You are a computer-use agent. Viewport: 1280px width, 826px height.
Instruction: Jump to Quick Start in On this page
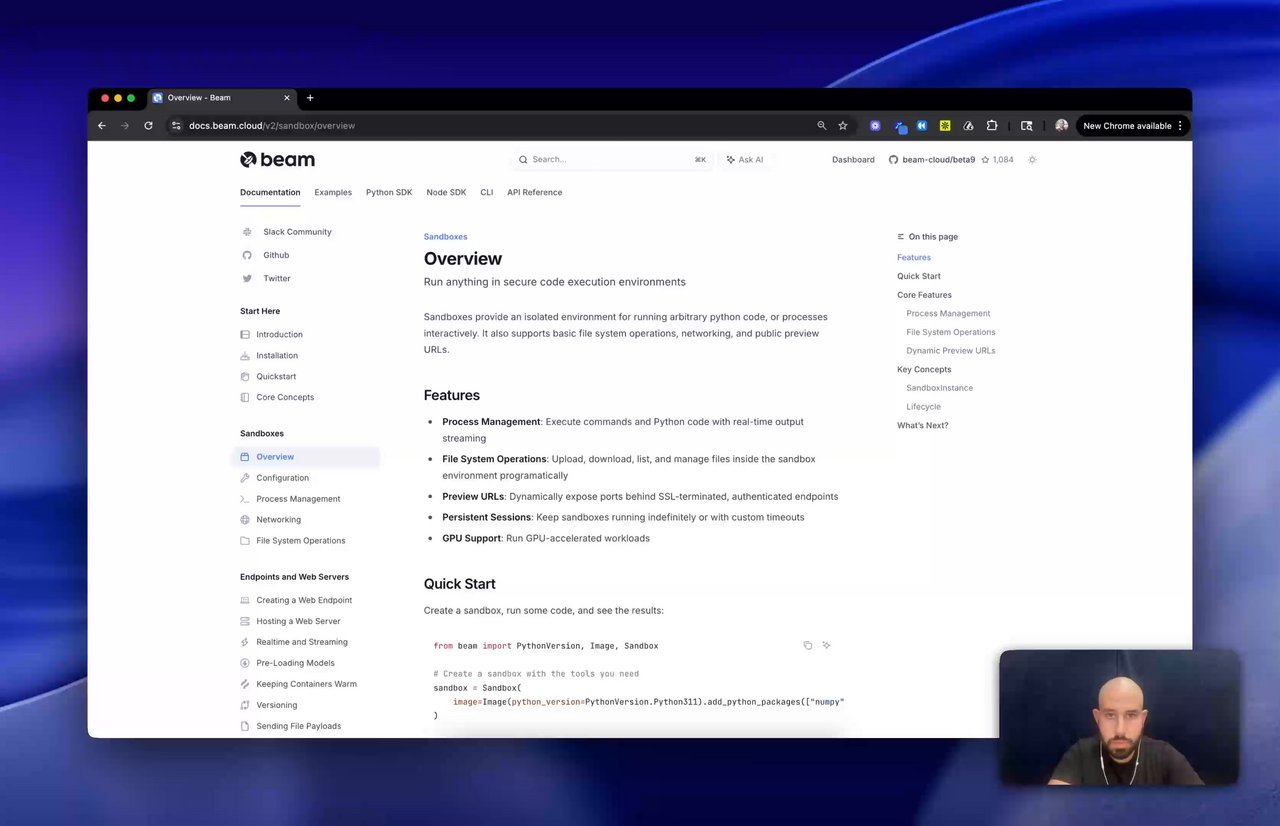point(919,276)
